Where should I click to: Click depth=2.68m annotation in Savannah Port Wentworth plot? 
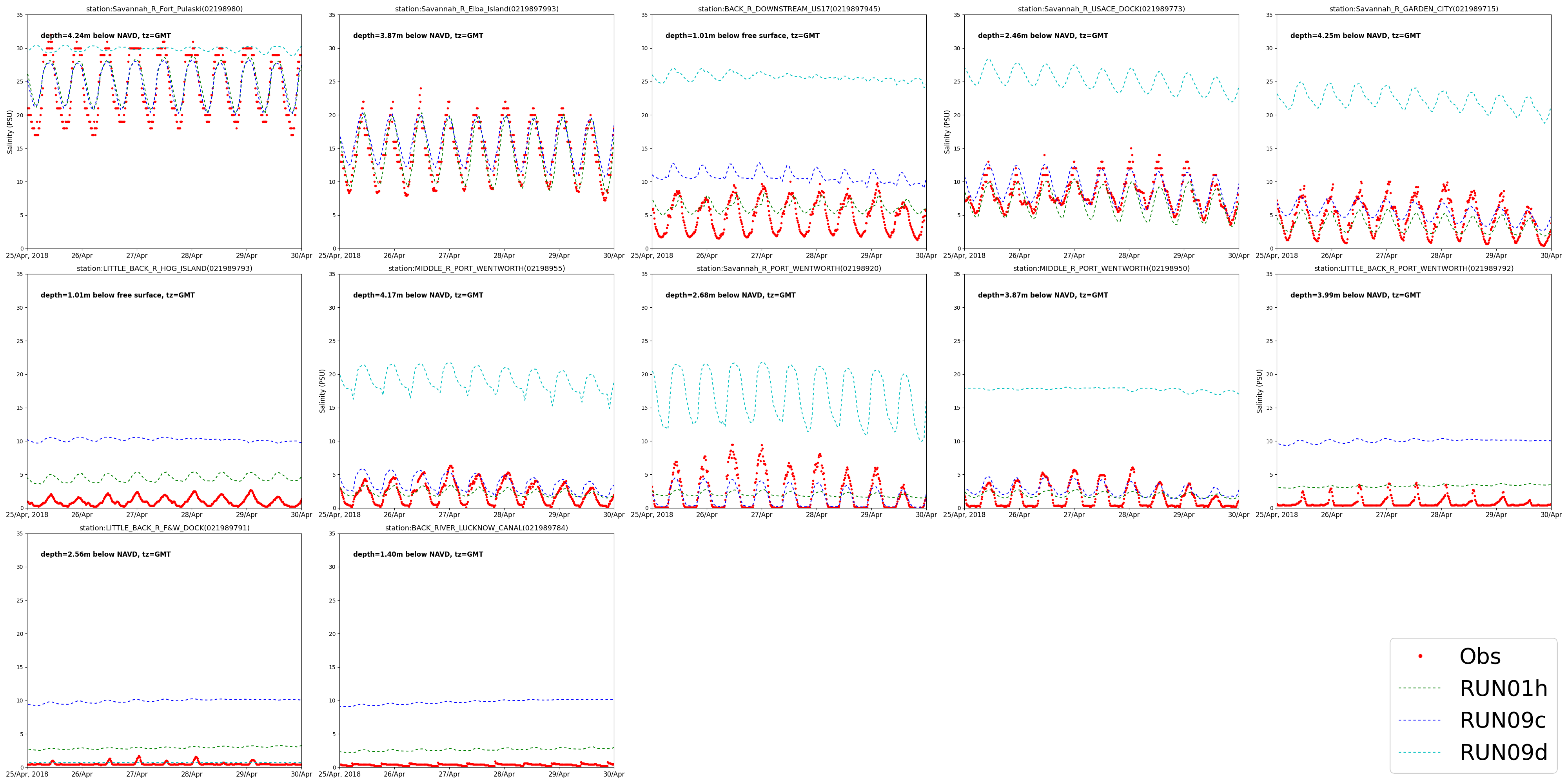click(730, 295)
